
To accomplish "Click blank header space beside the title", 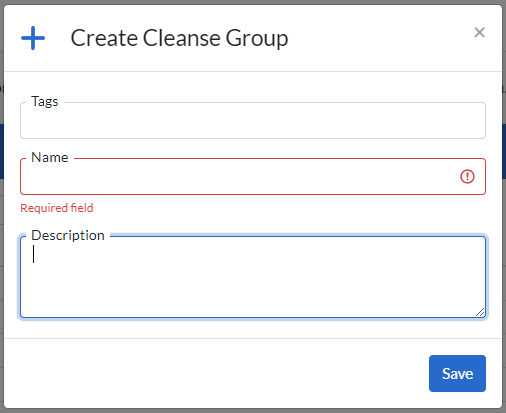I will [380, 38].
